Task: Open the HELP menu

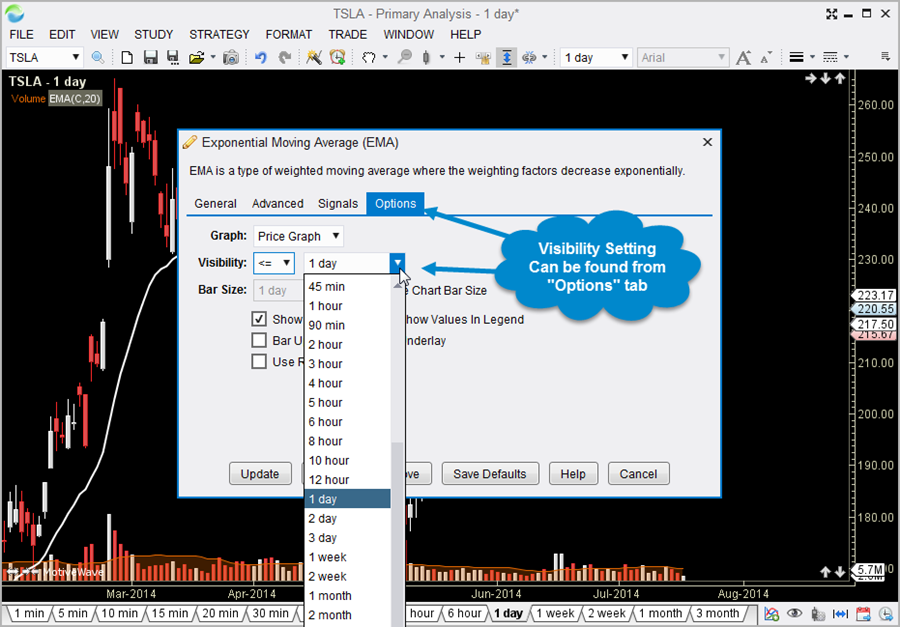Action: coord(465,34)
